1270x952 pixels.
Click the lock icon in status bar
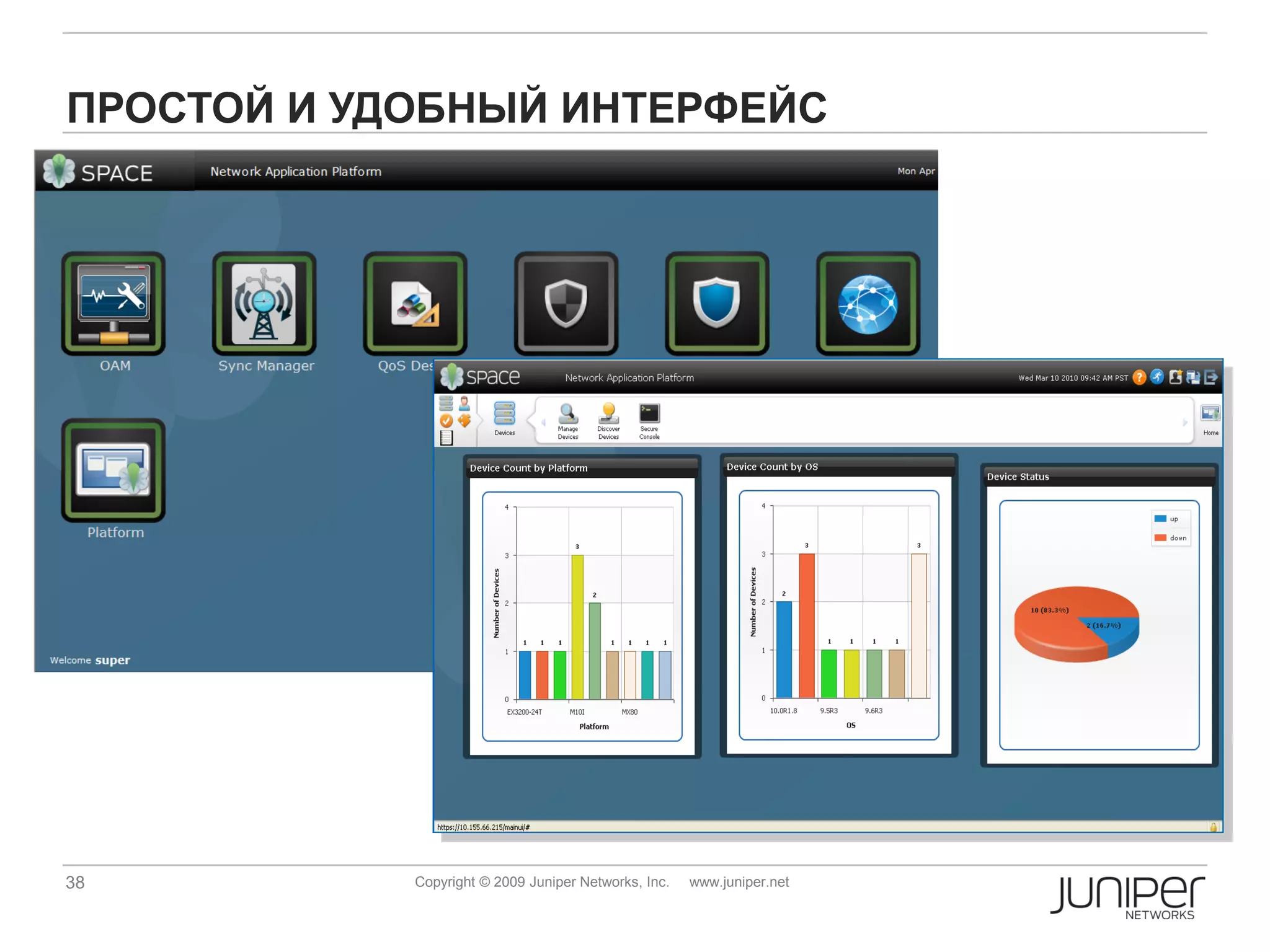coord(1214,827)
